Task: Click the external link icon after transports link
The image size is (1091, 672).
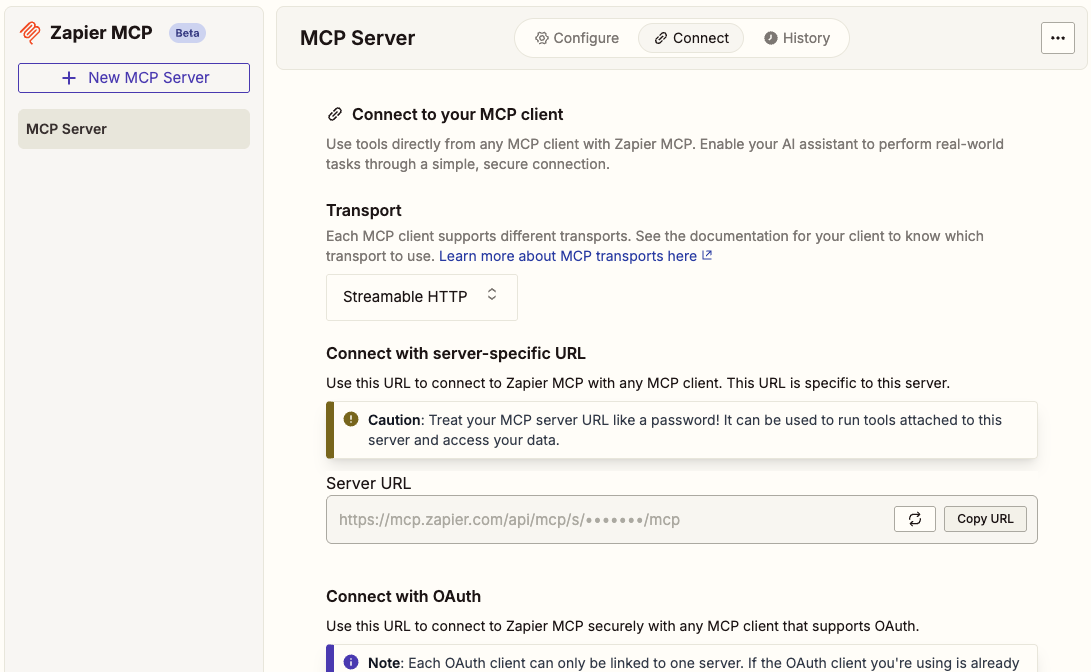Action: (x=707, y=256)
